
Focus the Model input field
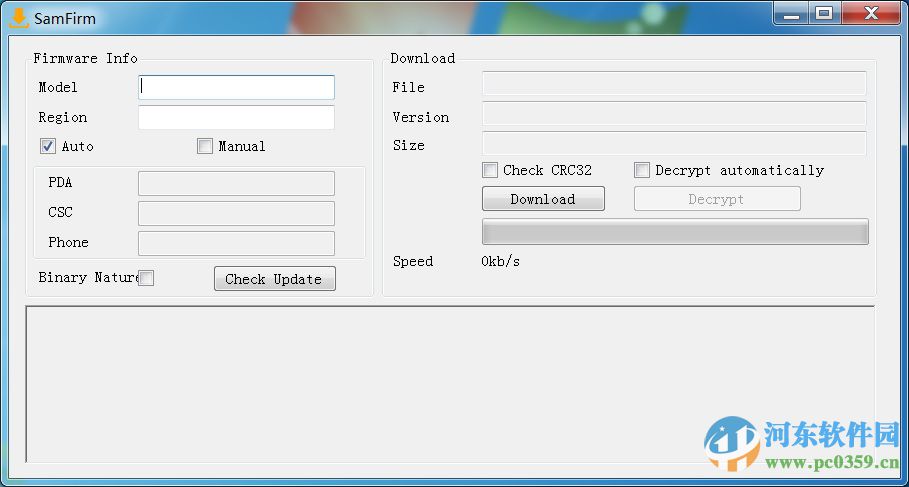coord(237,87)
